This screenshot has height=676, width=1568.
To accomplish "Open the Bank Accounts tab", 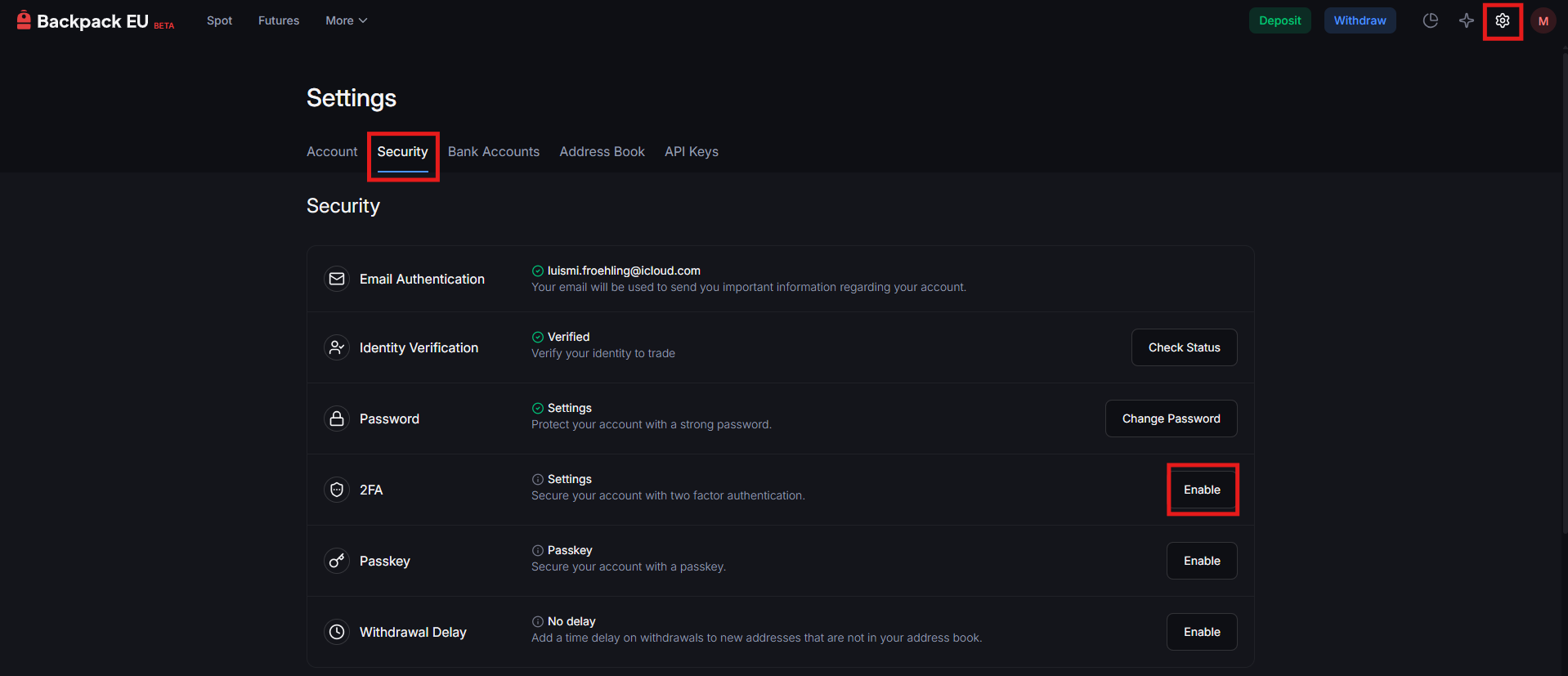I will 493,152.
